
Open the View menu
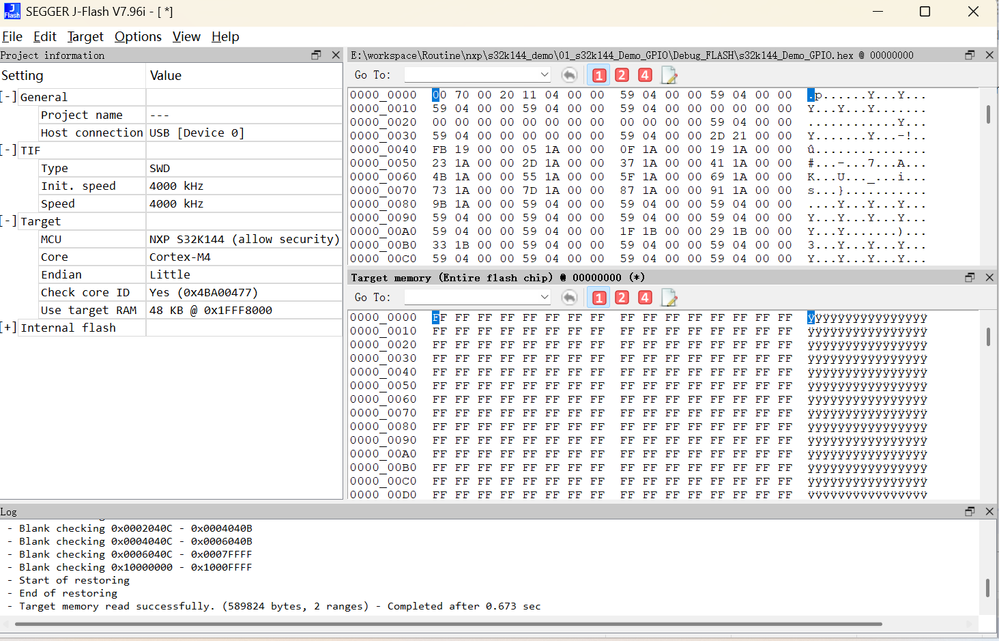[x=186, y=36]
